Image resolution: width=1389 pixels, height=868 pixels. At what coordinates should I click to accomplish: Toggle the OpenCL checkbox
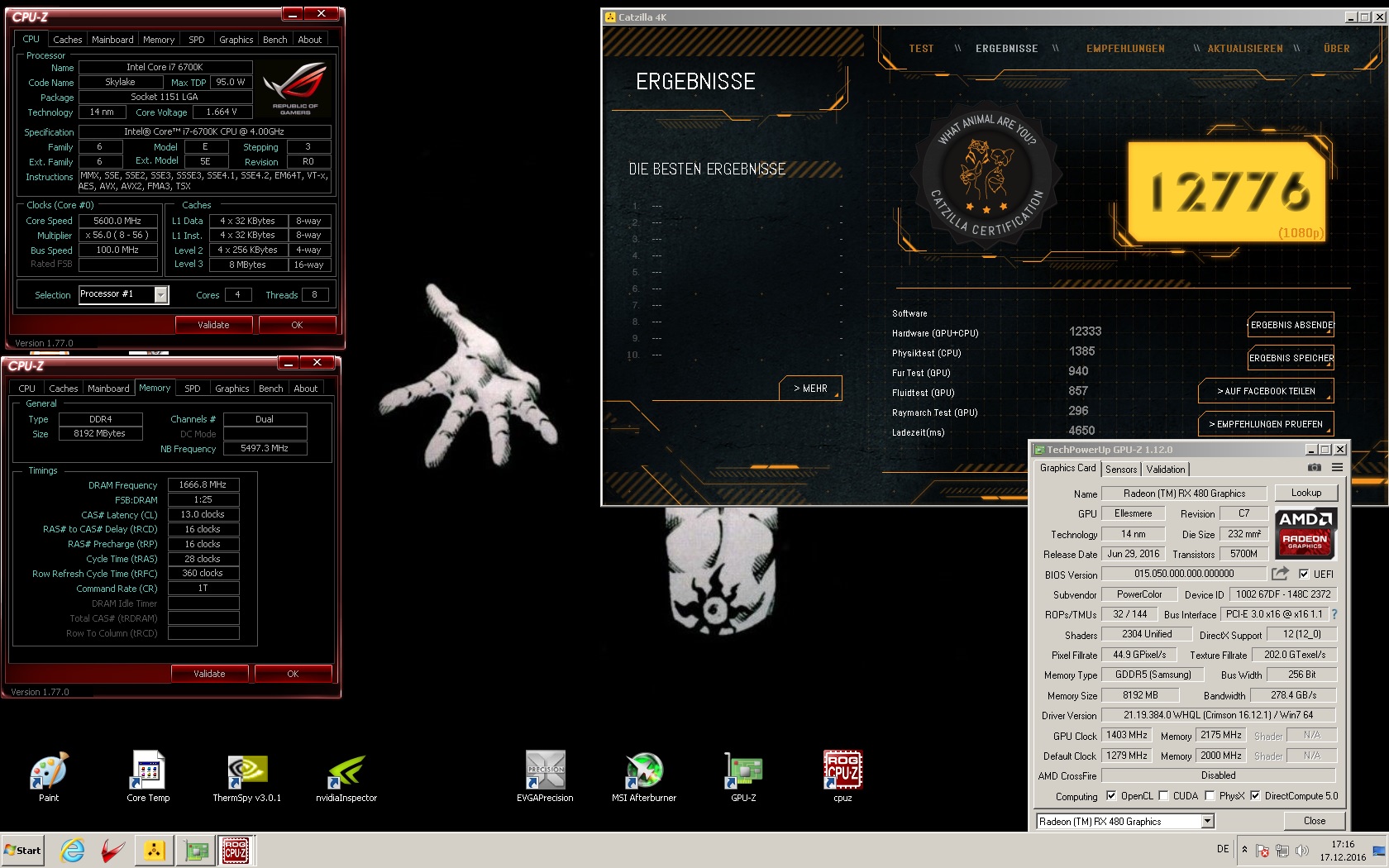tap(1111, 795)
